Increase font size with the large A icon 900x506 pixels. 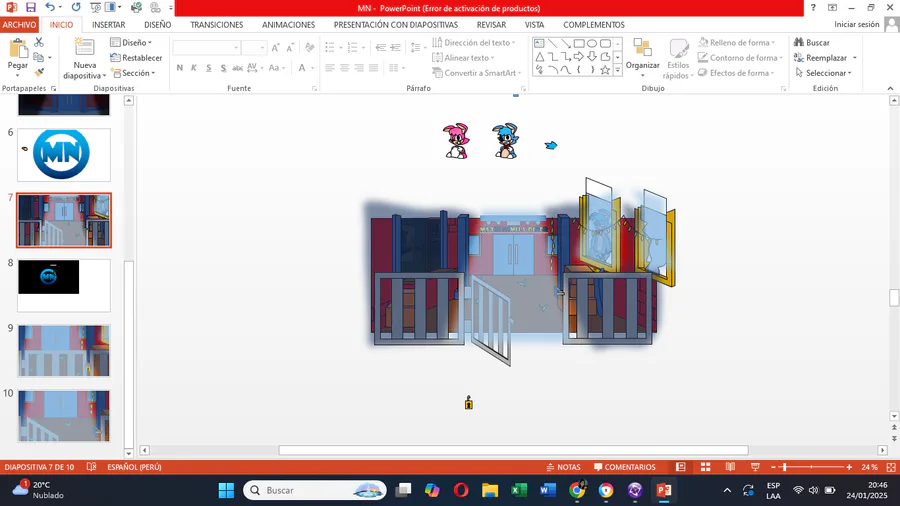pos(276,48)
